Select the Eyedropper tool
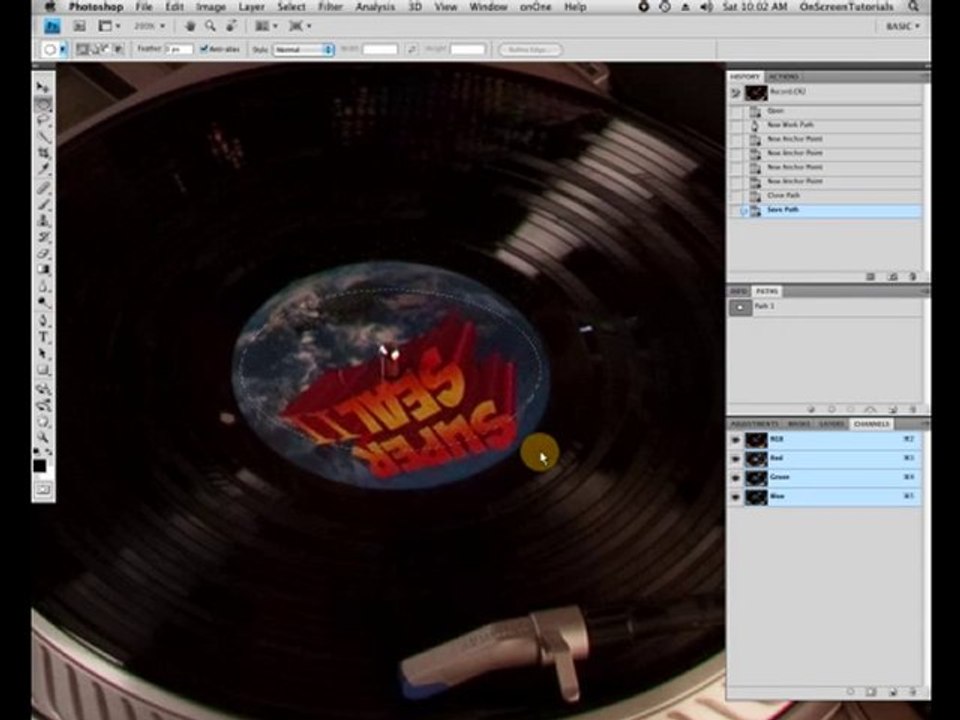 click(43, 170)
